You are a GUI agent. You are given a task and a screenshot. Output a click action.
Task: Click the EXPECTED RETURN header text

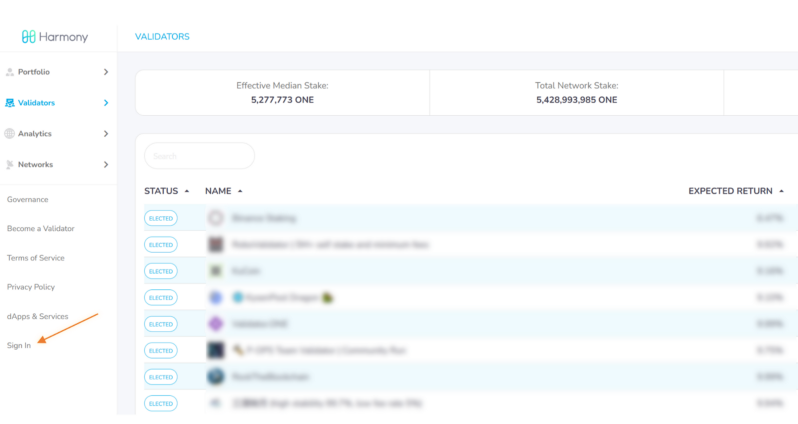click(x=730, y=191)
